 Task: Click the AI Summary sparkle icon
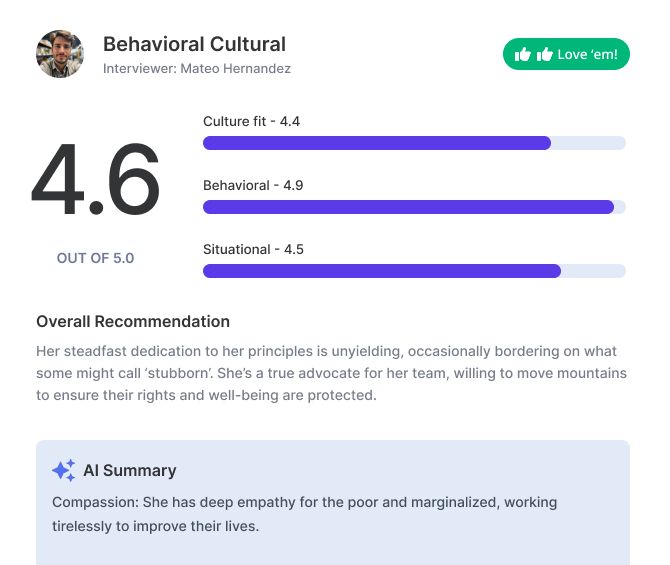point(63,470)
